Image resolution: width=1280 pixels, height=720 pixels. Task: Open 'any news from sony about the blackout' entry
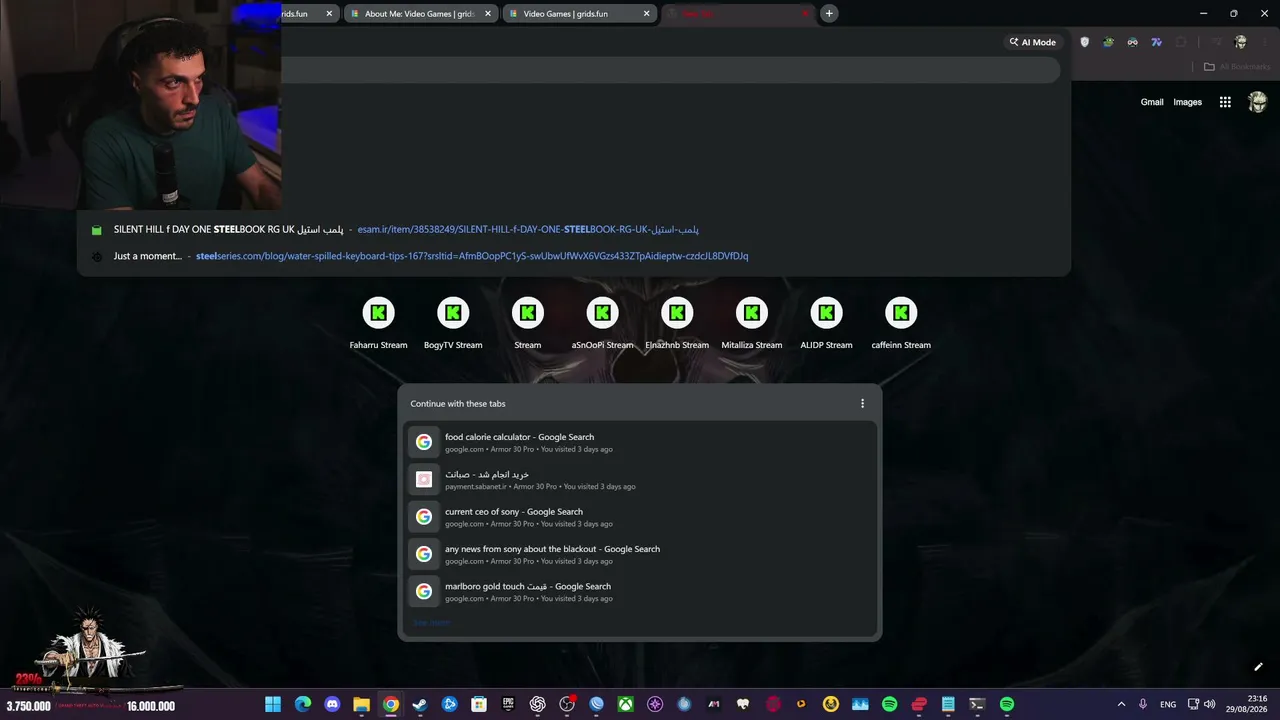point(640,554)
